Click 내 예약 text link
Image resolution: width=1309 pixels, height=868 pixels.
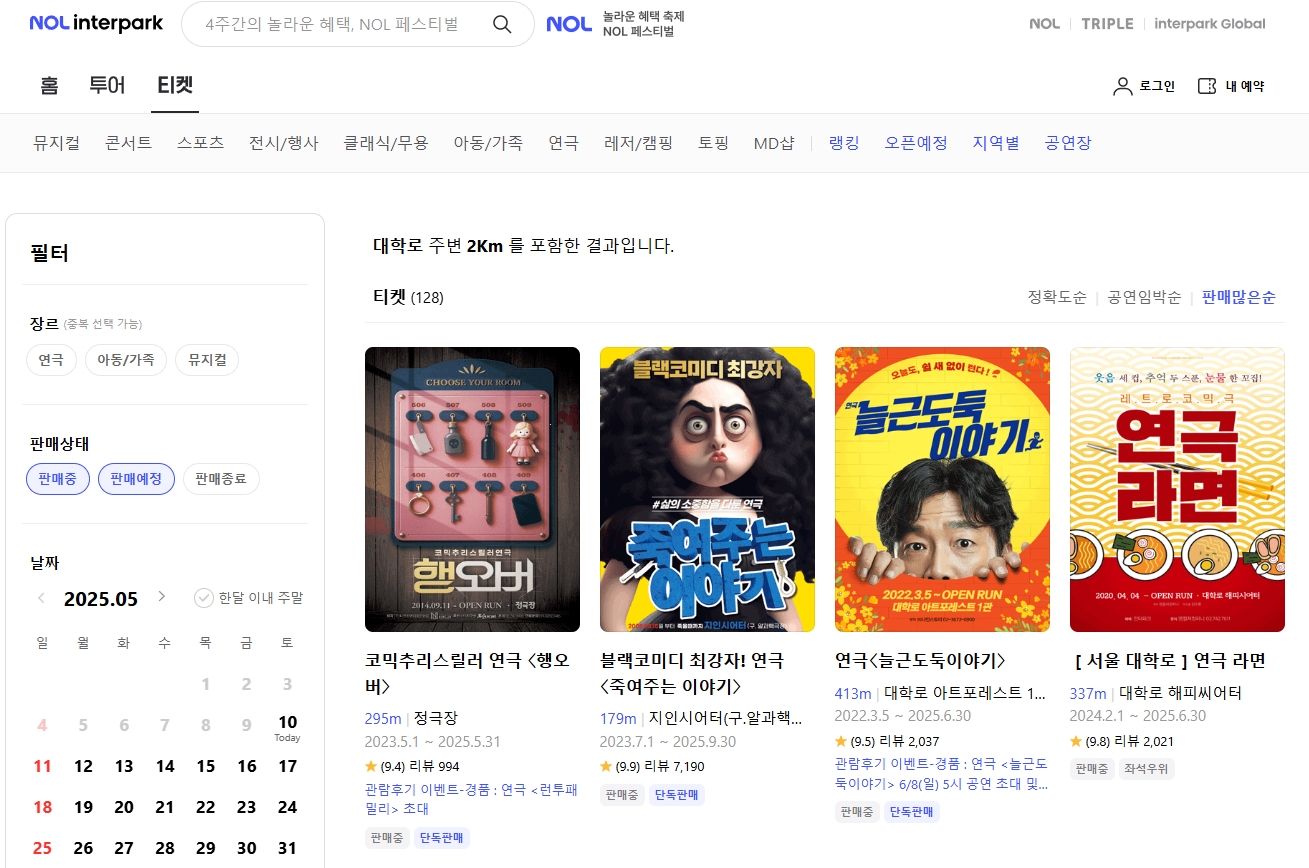point(1245,86)
